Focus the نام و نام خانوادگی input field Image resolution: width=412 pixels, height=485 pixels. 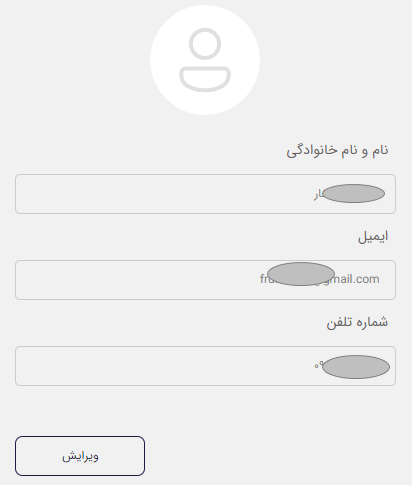click(205, 194)
